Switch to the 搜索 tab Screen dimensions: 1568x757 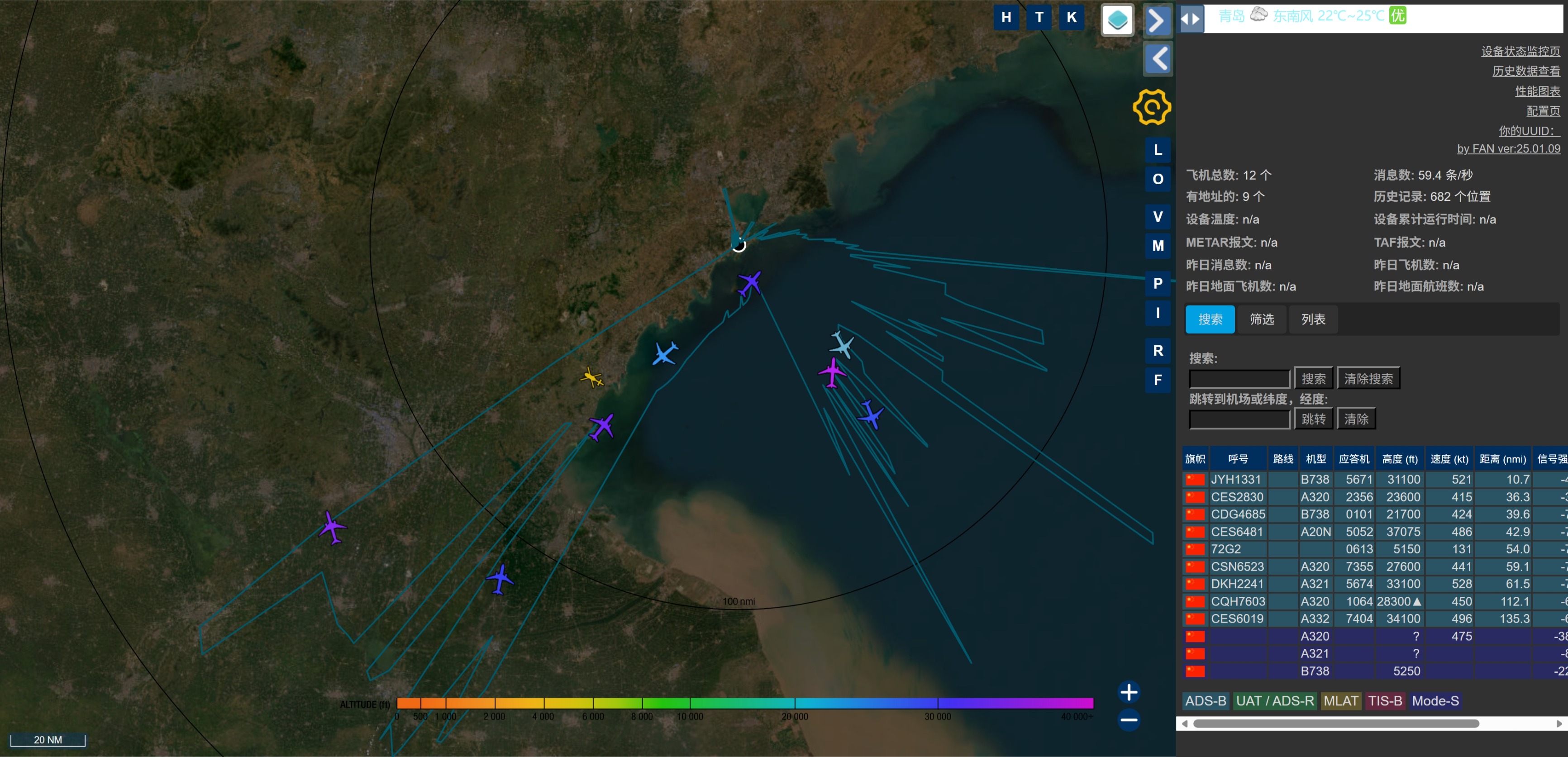pos(1210,319)
